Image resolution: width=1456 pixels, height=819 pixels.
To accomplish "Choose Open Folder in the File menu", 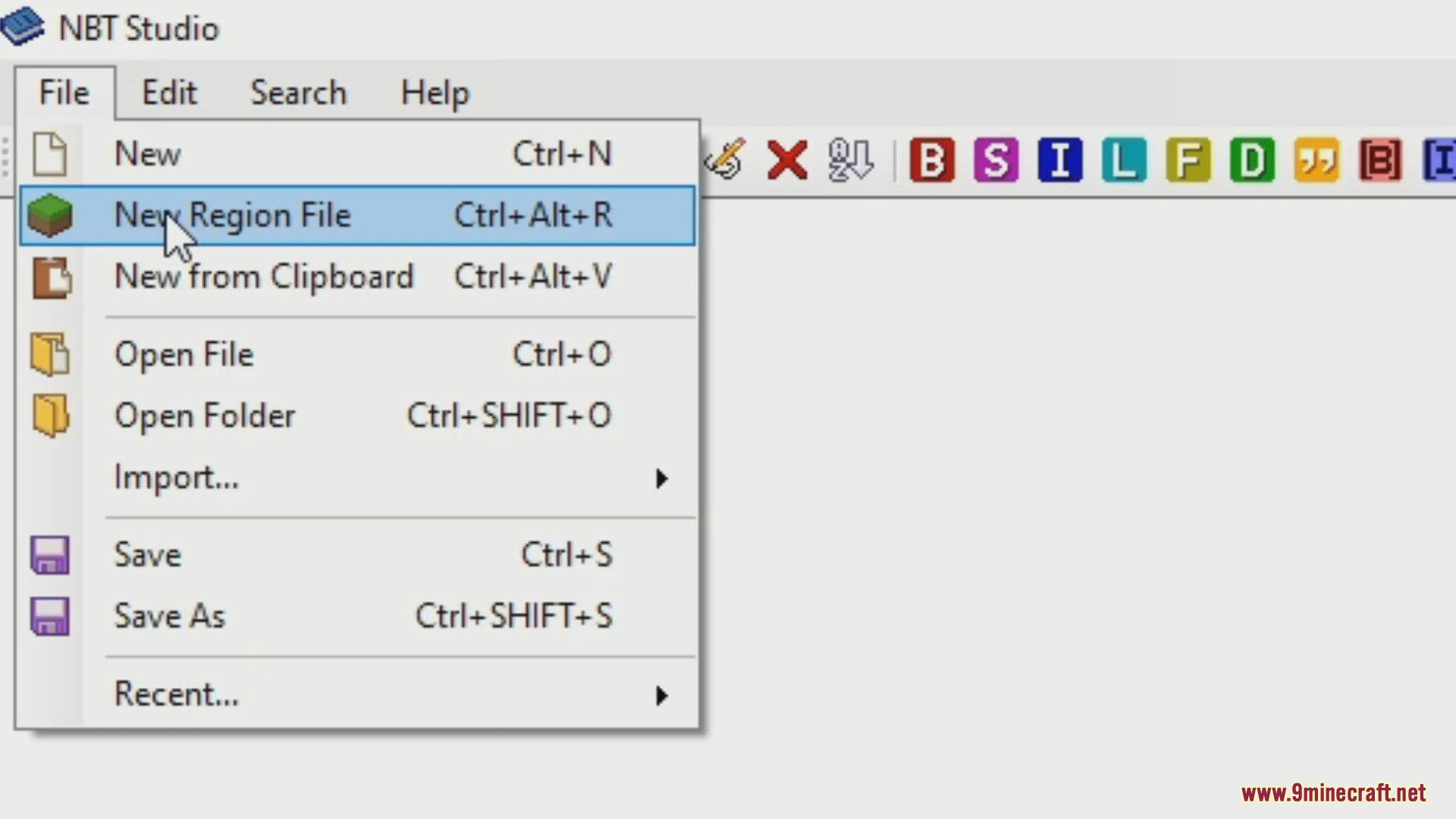I will tap(356, 416).
